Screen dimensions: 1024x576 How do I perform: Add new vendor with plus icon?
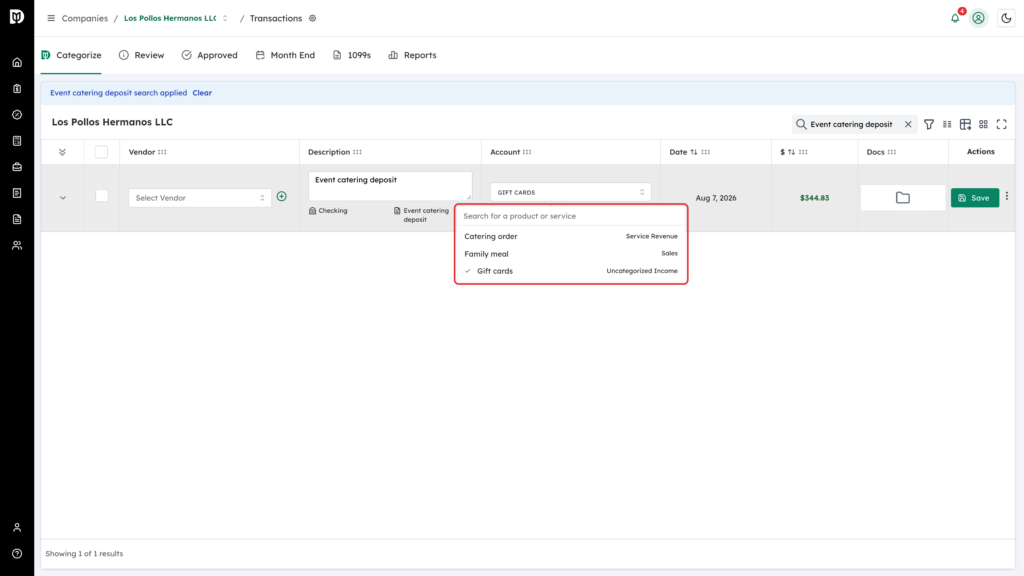pos(281,197)
